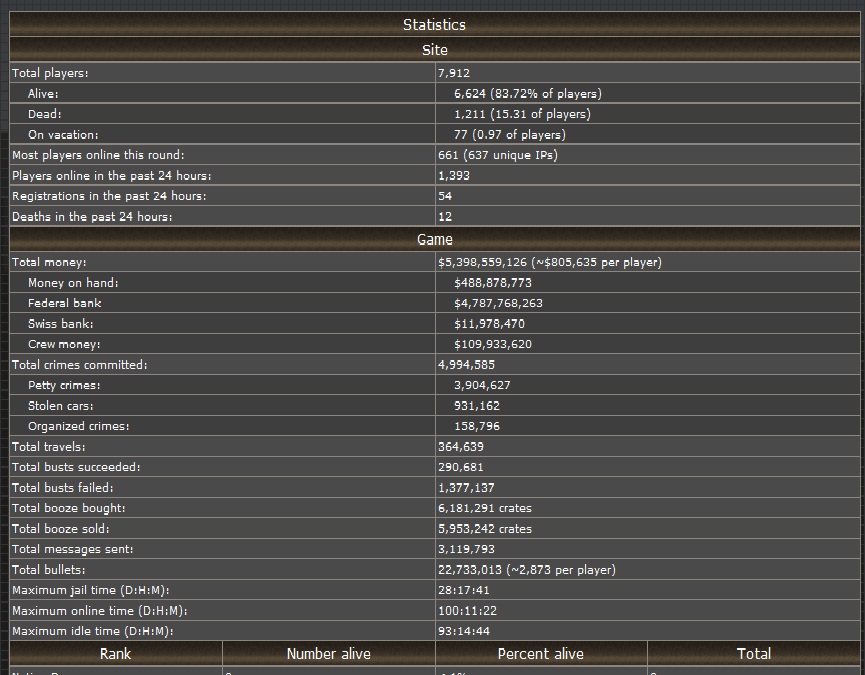Click 'Federal bank' label
Image resolution: width=865 pixels, height=675 pixels.
65,303
